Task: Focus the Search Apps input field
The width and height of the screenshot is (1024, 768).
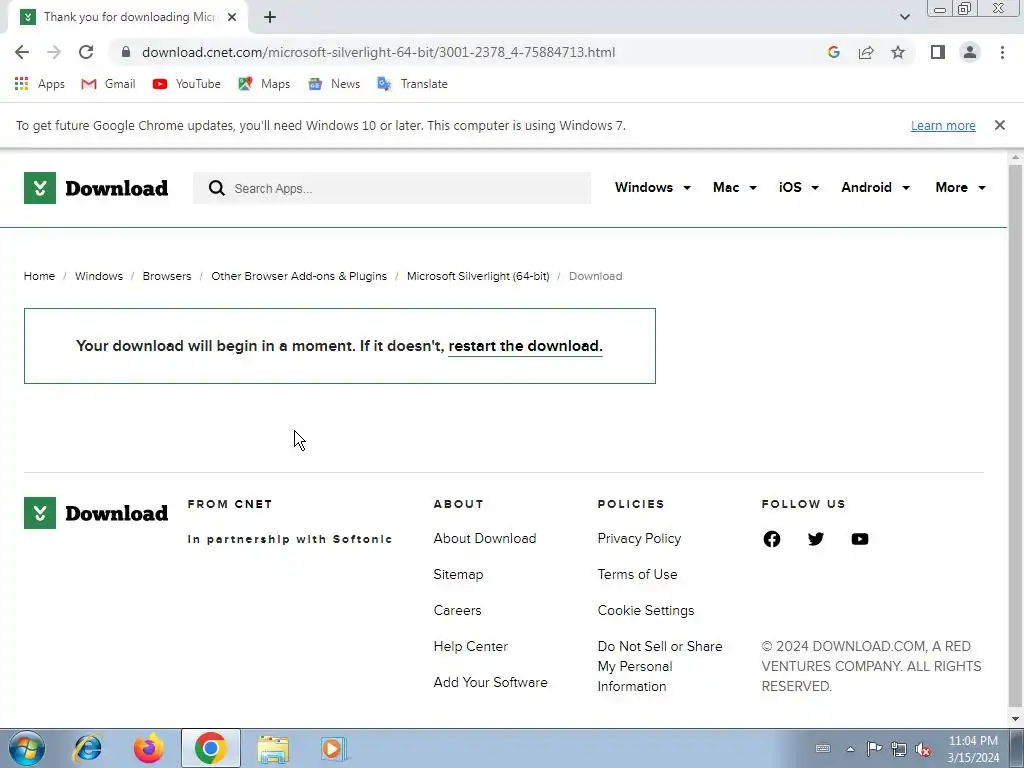Action: point(392,188)
